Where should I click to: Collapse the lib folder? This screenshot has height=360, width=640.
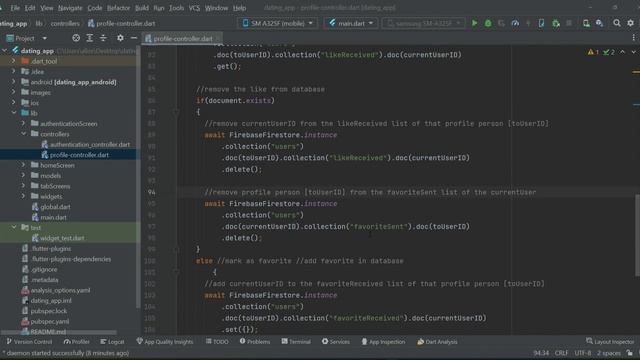13,113
